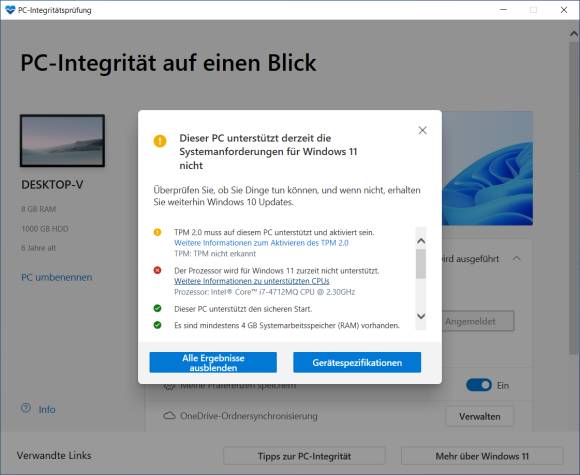Viewport: 580px width, 475px height.
Task: Click the Info question mark icon
Action: [26, 408]
